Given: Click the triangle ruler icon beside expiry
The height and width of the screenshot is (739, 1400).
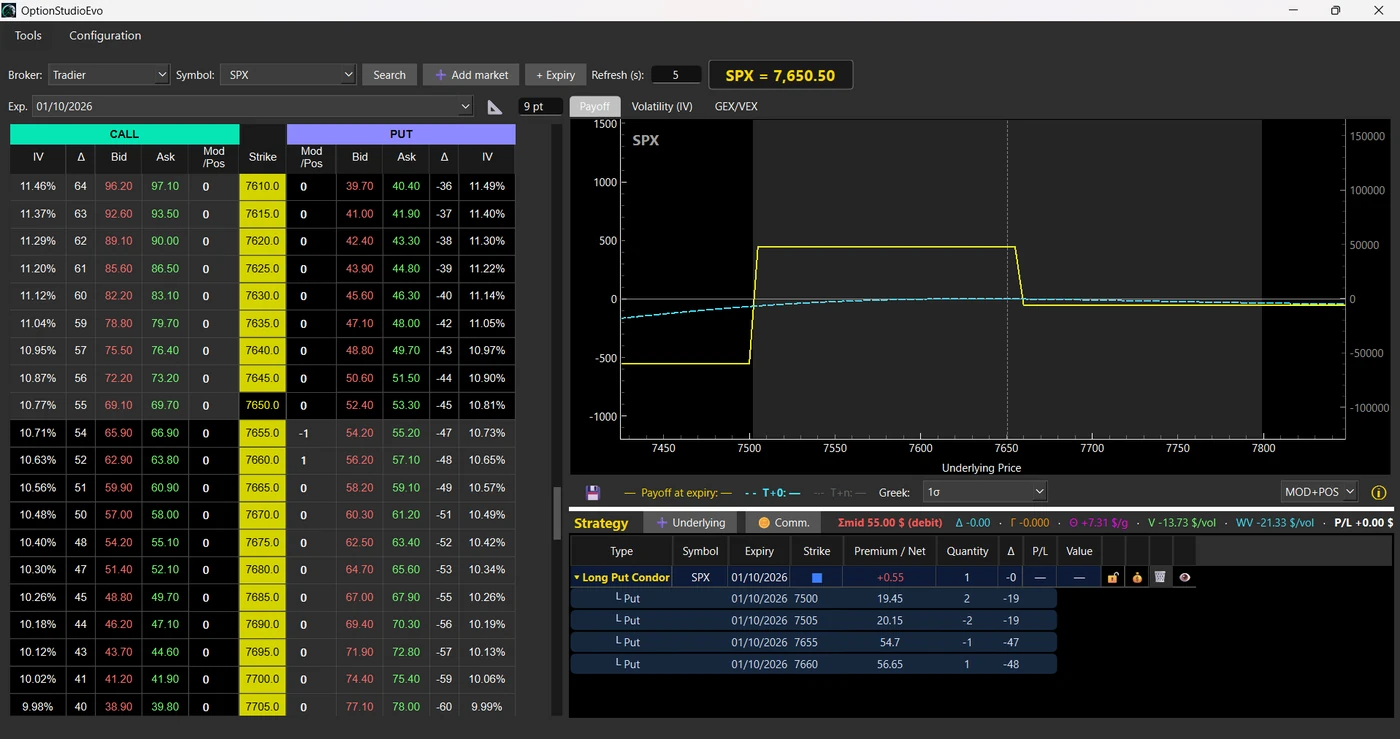Looking at the screenshot, I should point(495,107).
